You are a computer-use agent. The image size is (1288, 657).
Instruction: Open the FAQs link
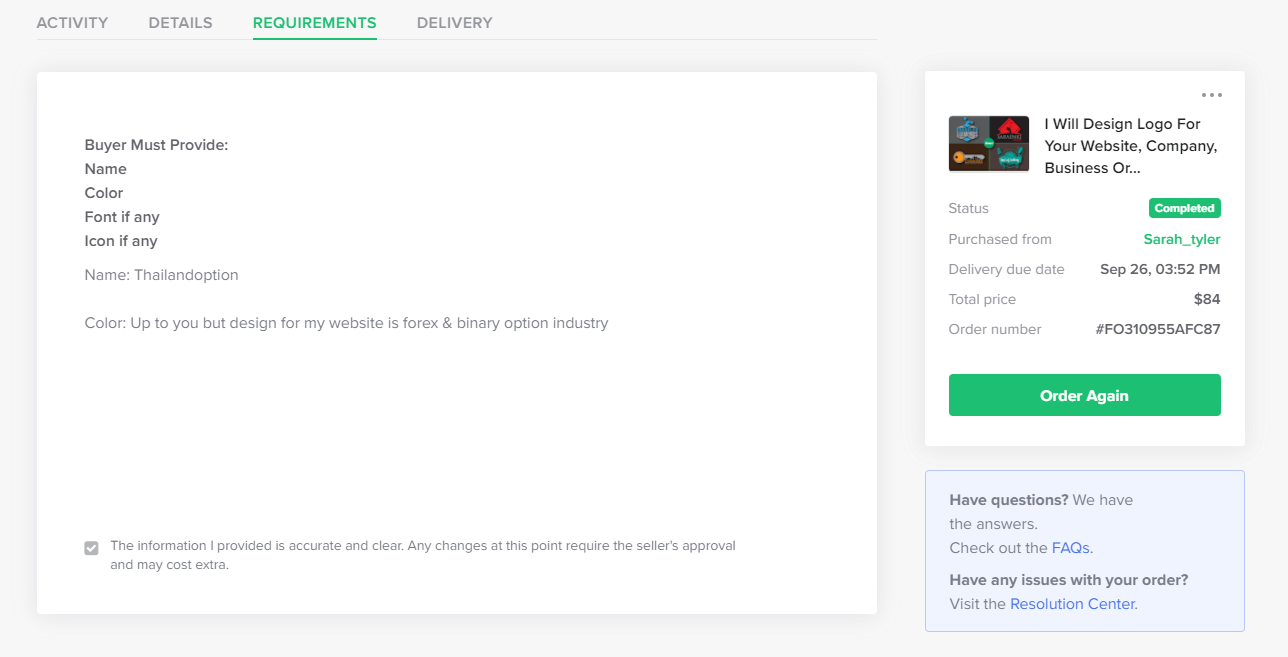click(1071, 548)
